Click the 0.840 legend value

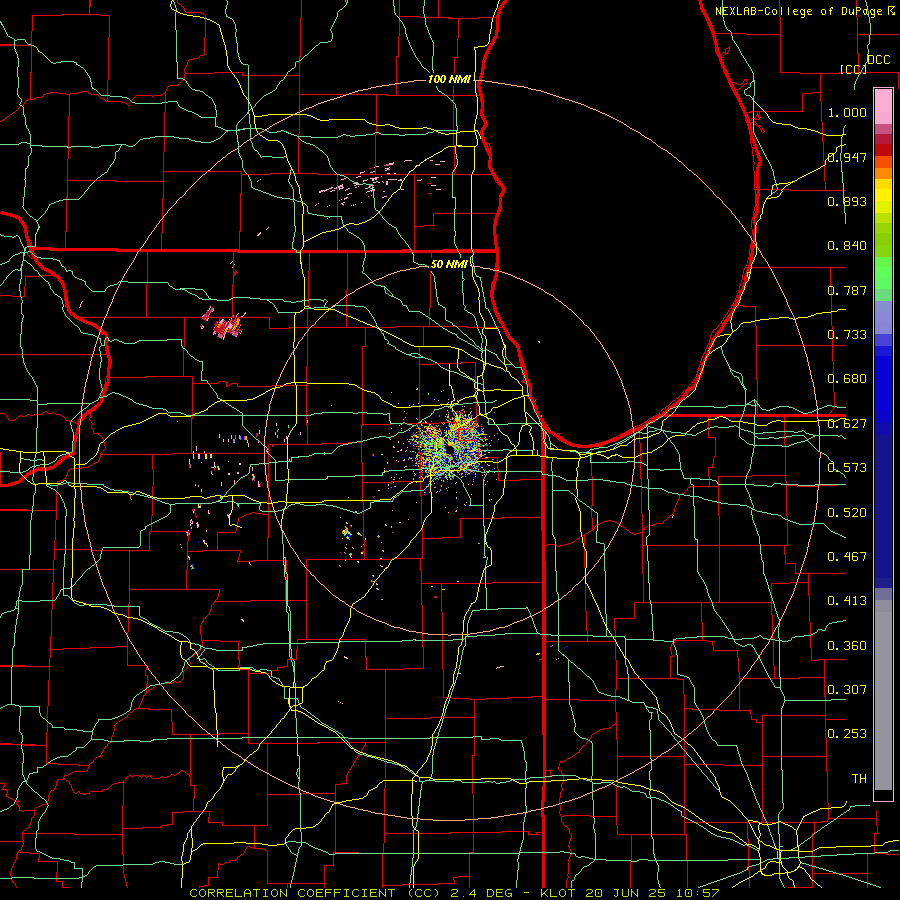(847, 246)
